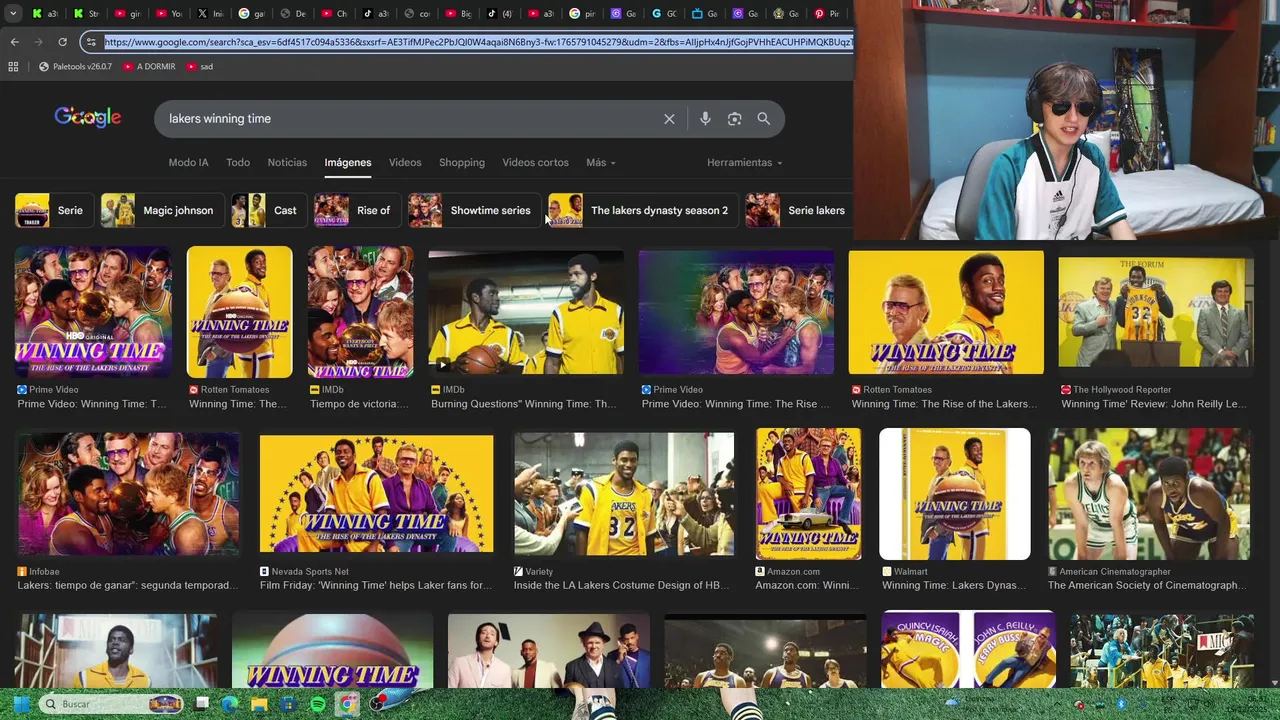
Task: Open Microsoft Store from the taskbar
Action: (288, 704)
